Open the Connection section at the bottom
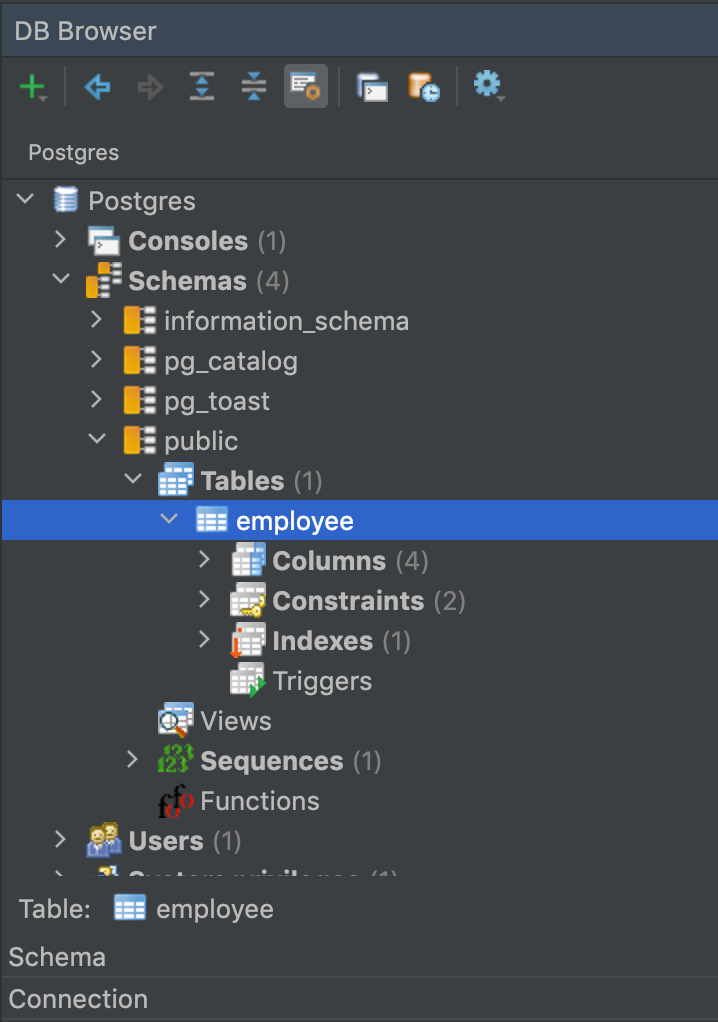The height and width of the screenshot is (1022, 718). click(77, 998)
